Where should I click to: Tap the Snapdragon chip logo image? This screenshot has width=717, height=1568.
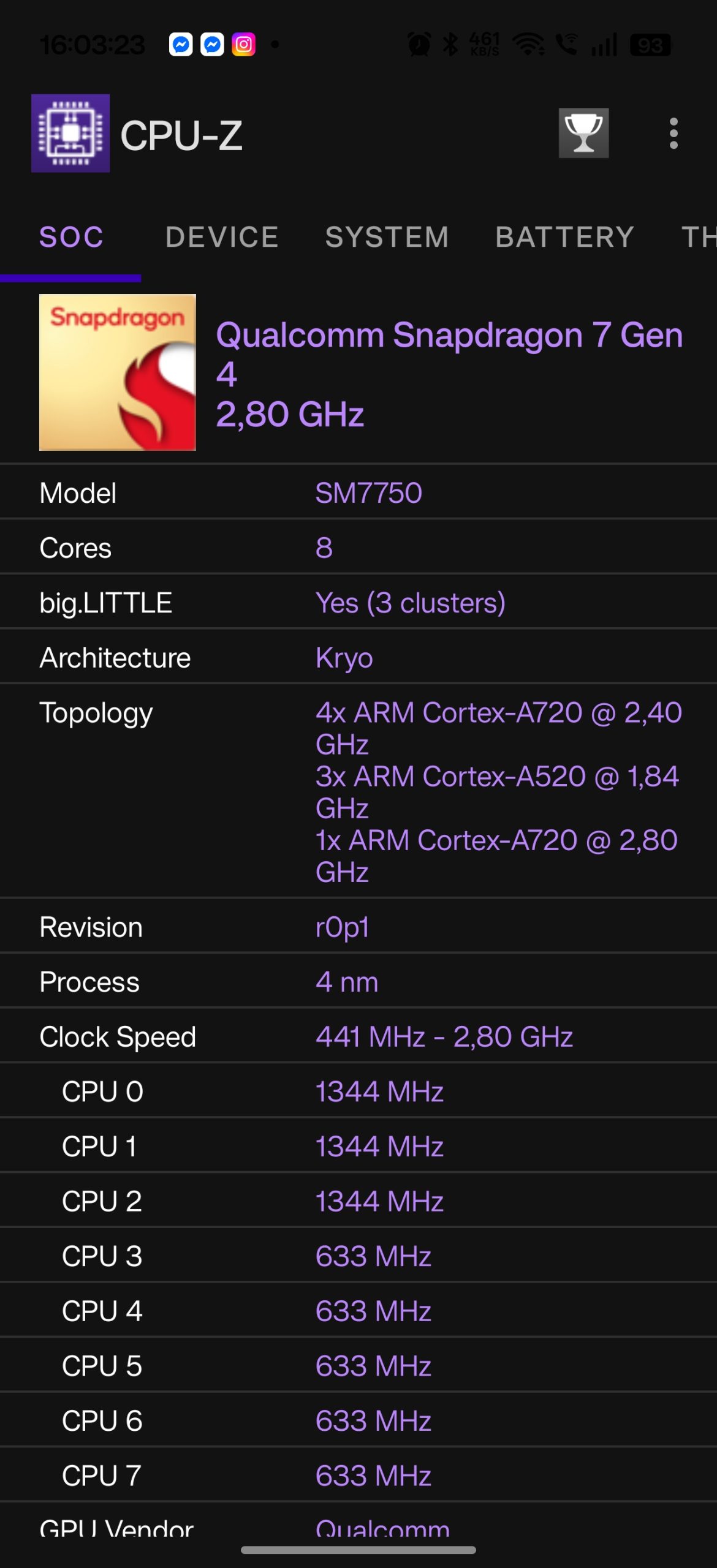coord(118,372)
